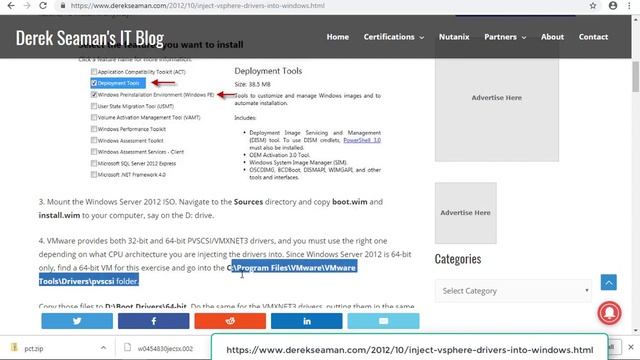
Task: Open the Home menu item
Action: (x=338, y=37)
